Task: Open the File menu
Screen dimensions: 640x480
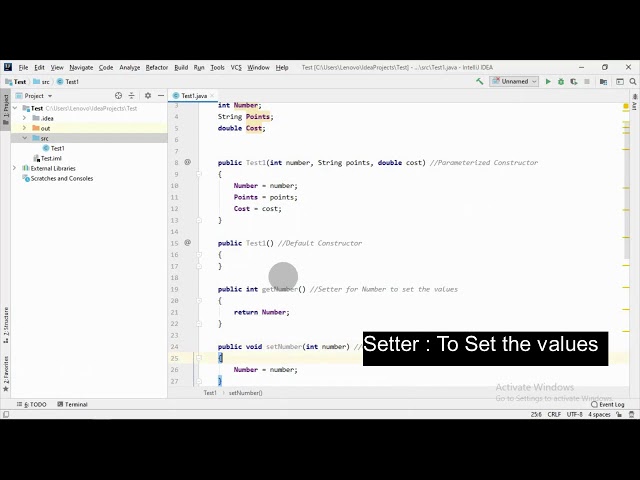Action: tap(23, 67)
